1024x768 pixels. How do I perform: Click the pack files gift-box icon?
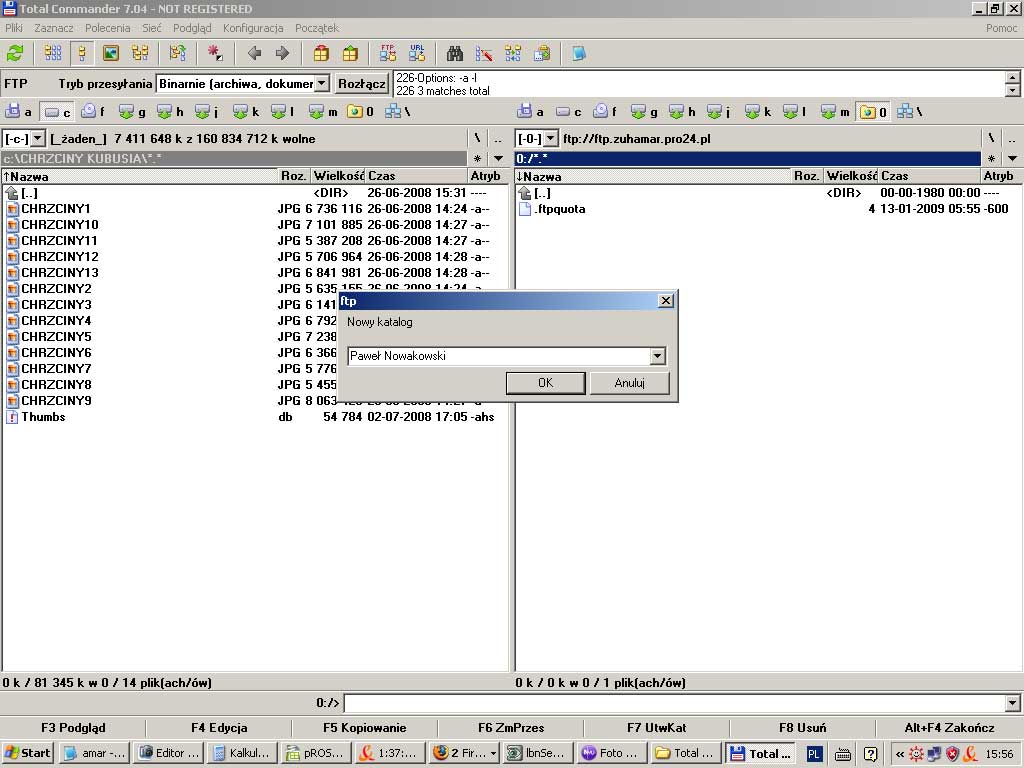tap(321, 53)
